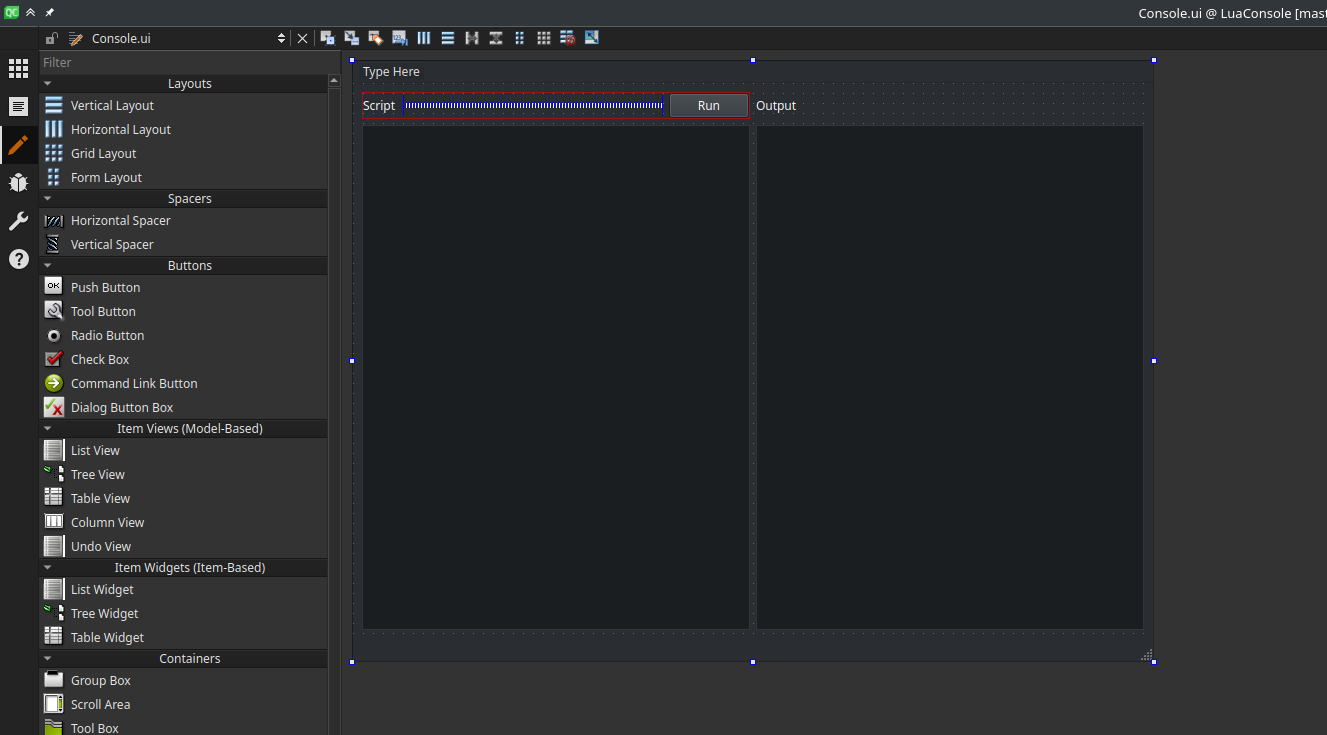
Task: Apply Lay Out in a Grid from toolbar
Action: tap(543, 38)
